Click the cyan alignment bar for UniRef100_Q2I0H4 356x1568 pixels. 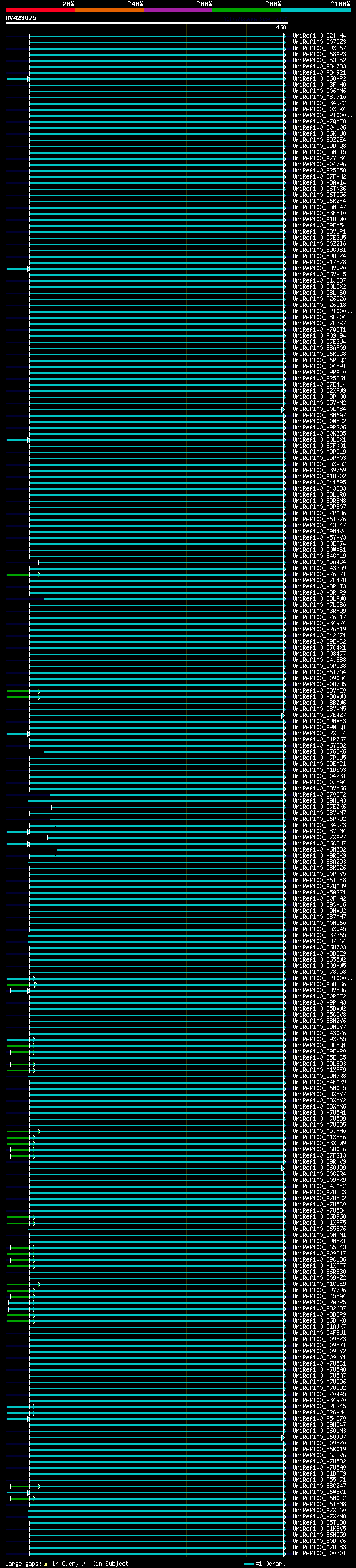point(157,36)
